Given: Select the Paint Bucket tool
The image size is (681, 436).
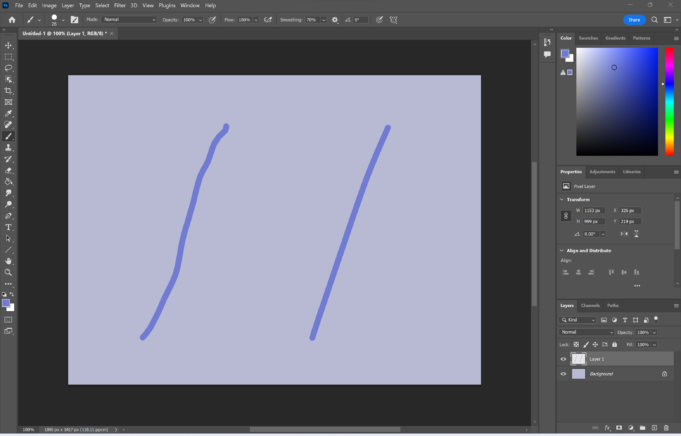Looking at the screenshot, I should coord(8,182).
